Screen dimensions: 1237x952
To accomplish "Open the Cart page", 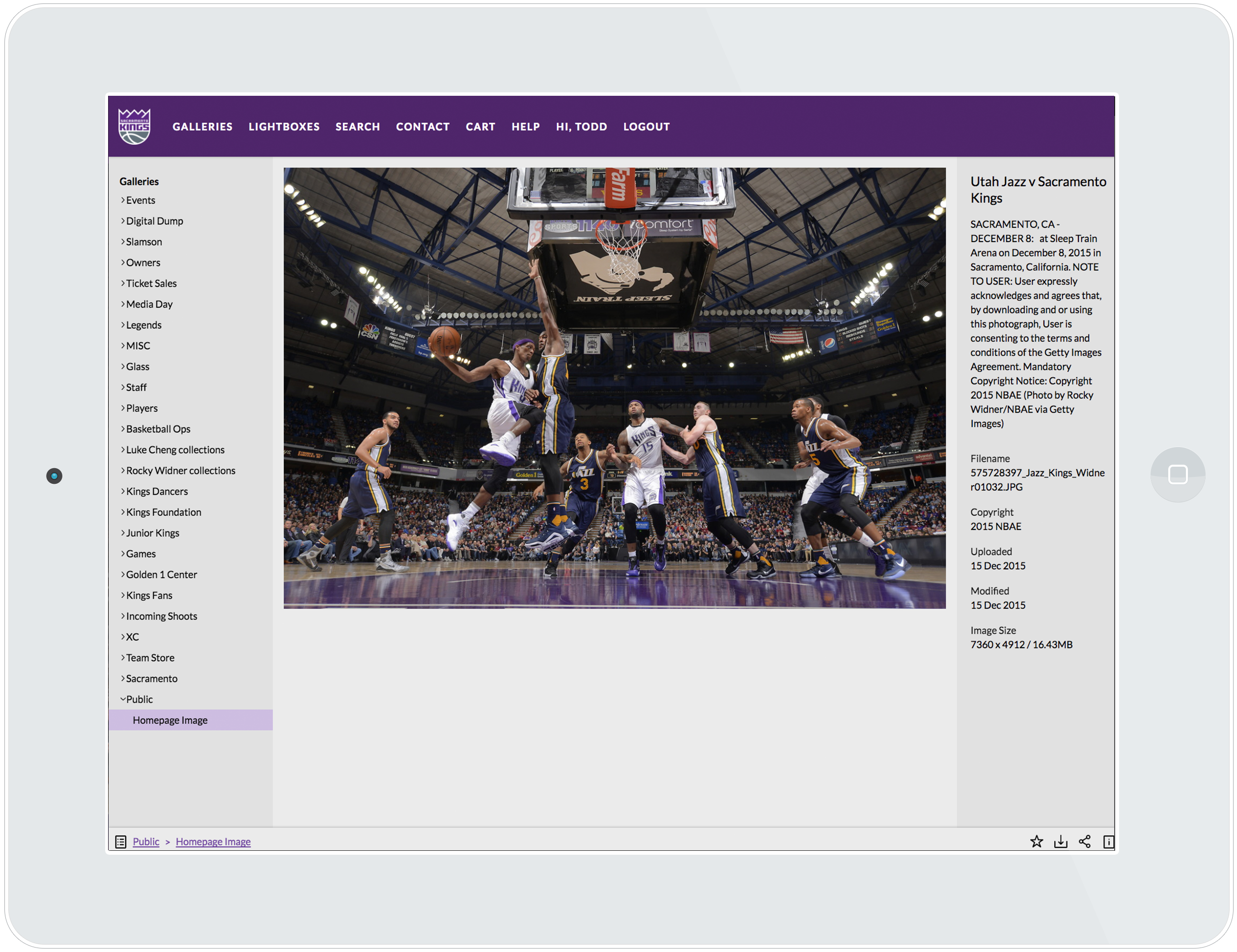I will (x=480, y=127).
